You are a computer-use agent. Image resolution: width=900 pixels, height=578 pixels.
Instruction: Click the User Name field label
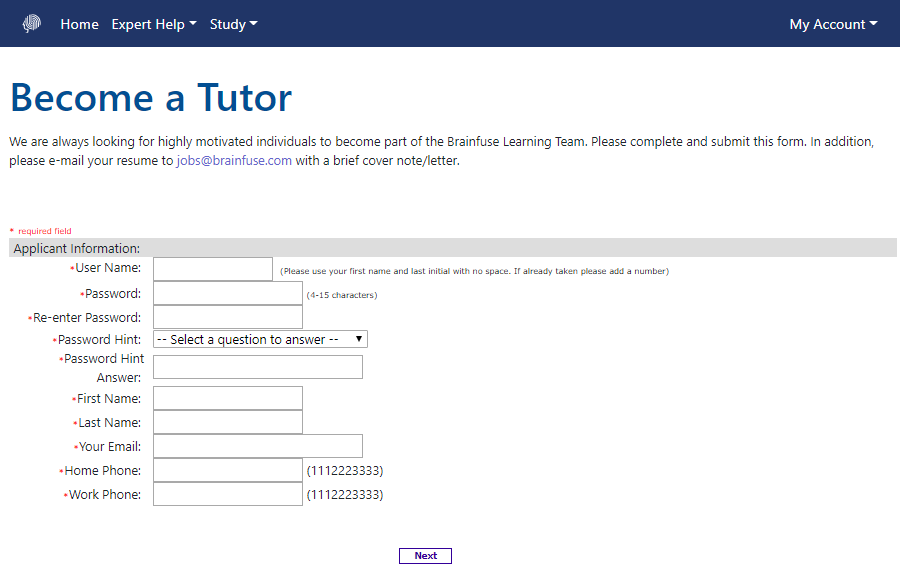coord(107,268)
